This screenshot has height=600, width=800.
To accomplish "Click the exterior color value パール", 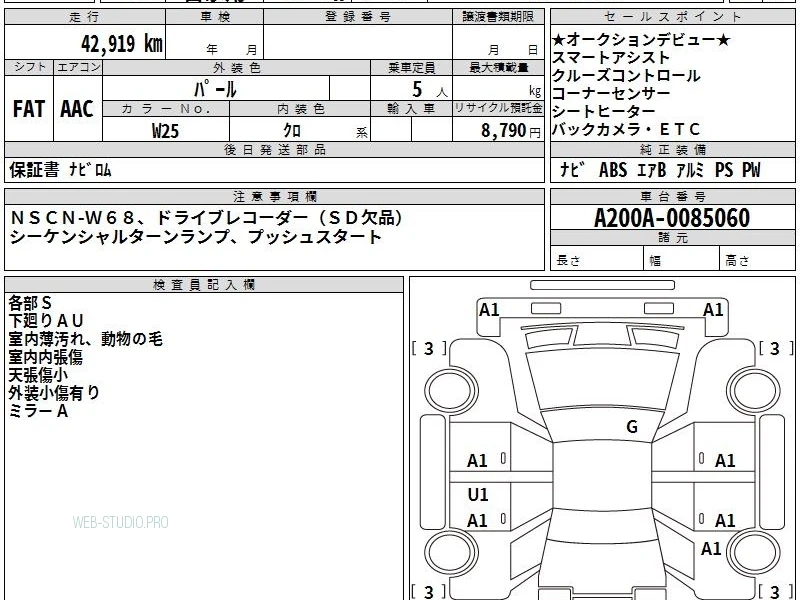I will [215, 89].
